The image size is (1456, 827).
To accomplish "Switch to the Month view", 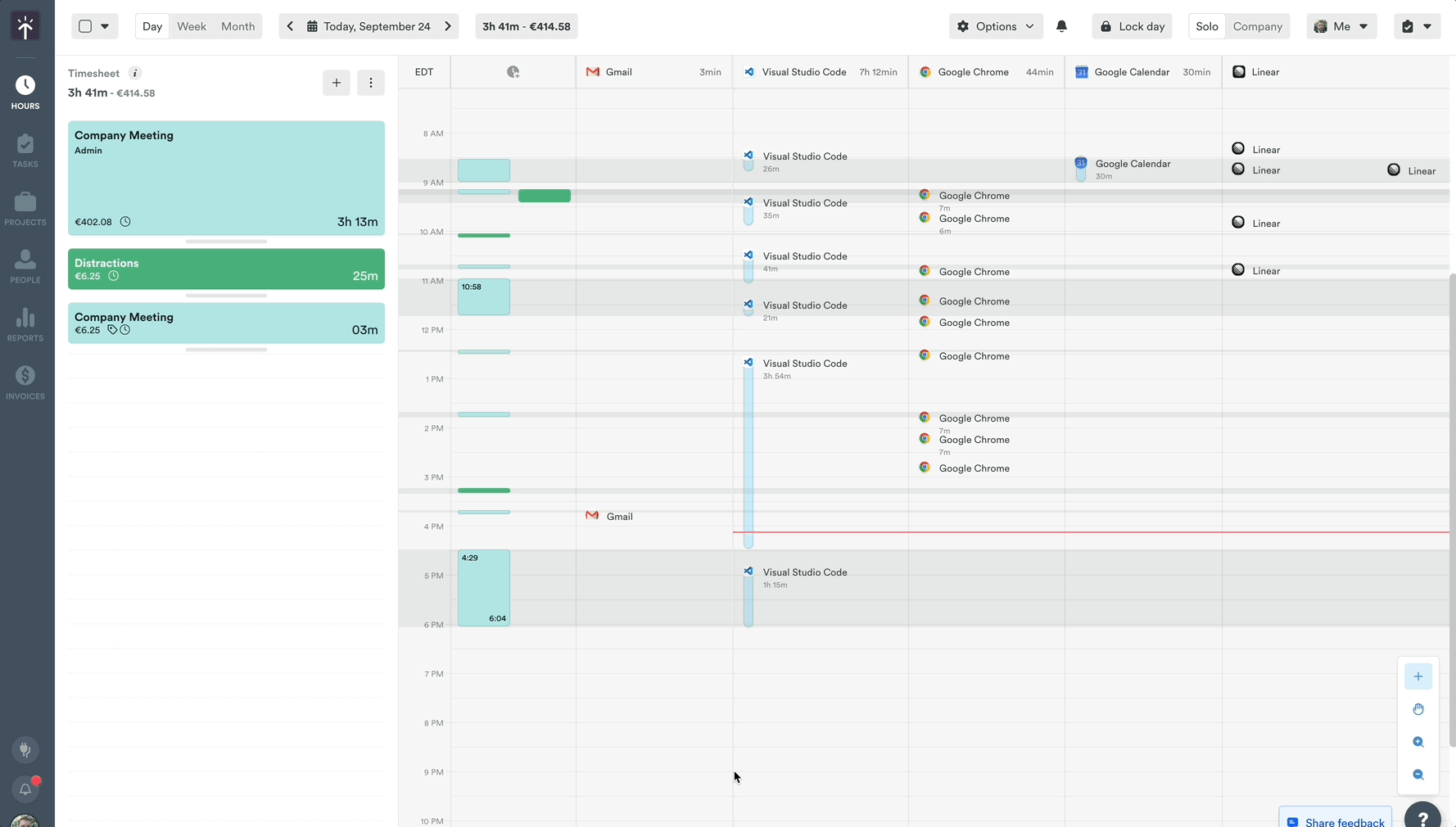I will coord(237,26).
